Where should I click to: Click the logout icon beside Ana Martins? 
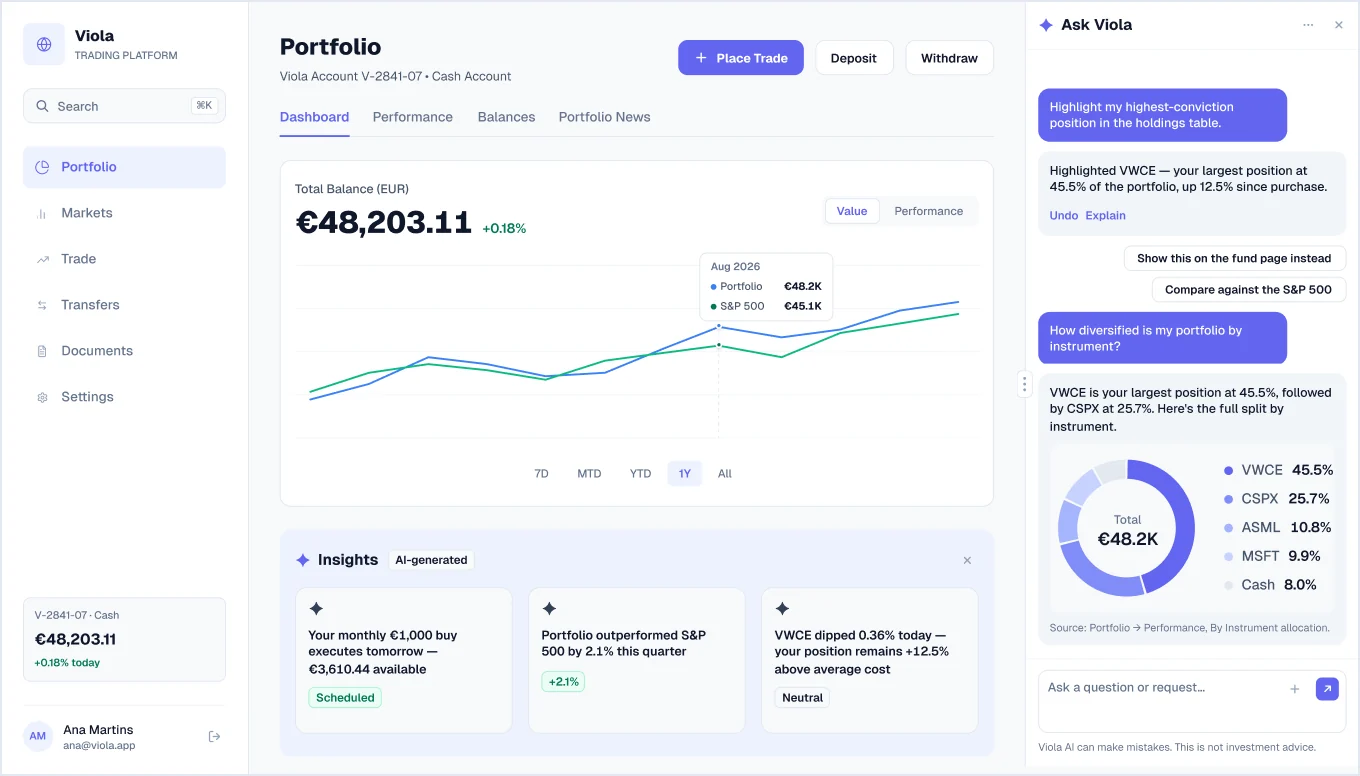(214, 737)
